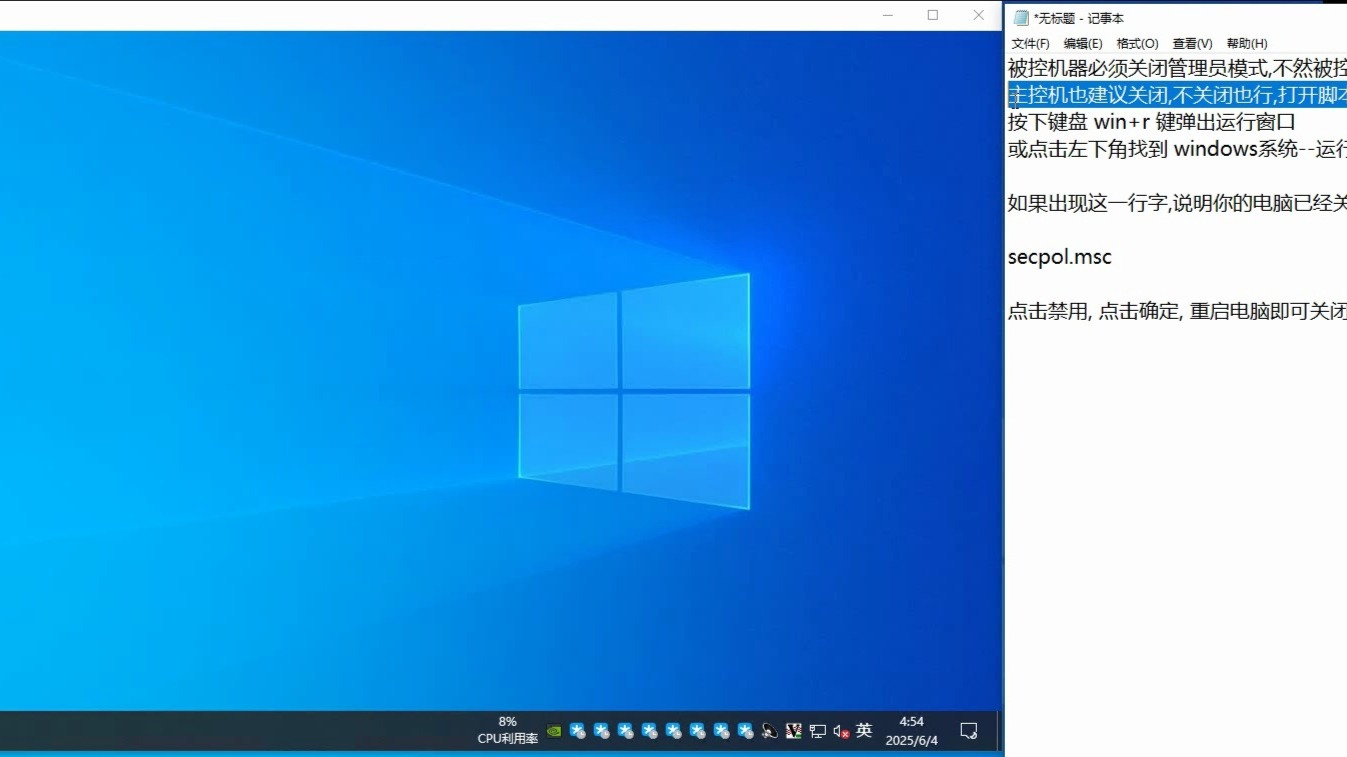Minimize the remote desktop window
This screenshot has height=757, width=1347.
(888, 15)
